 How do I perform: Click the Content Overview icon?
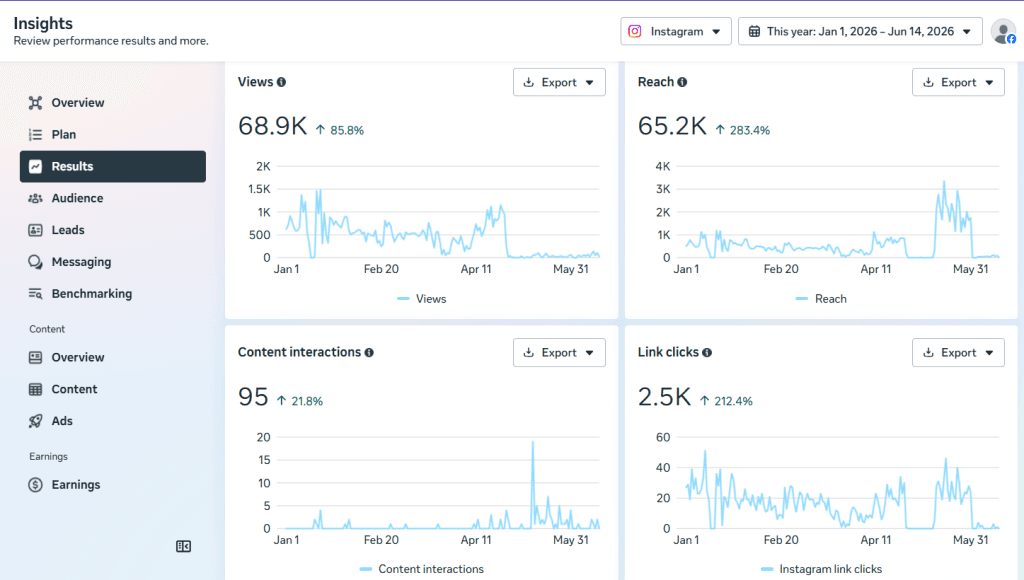tap(35, 357)
